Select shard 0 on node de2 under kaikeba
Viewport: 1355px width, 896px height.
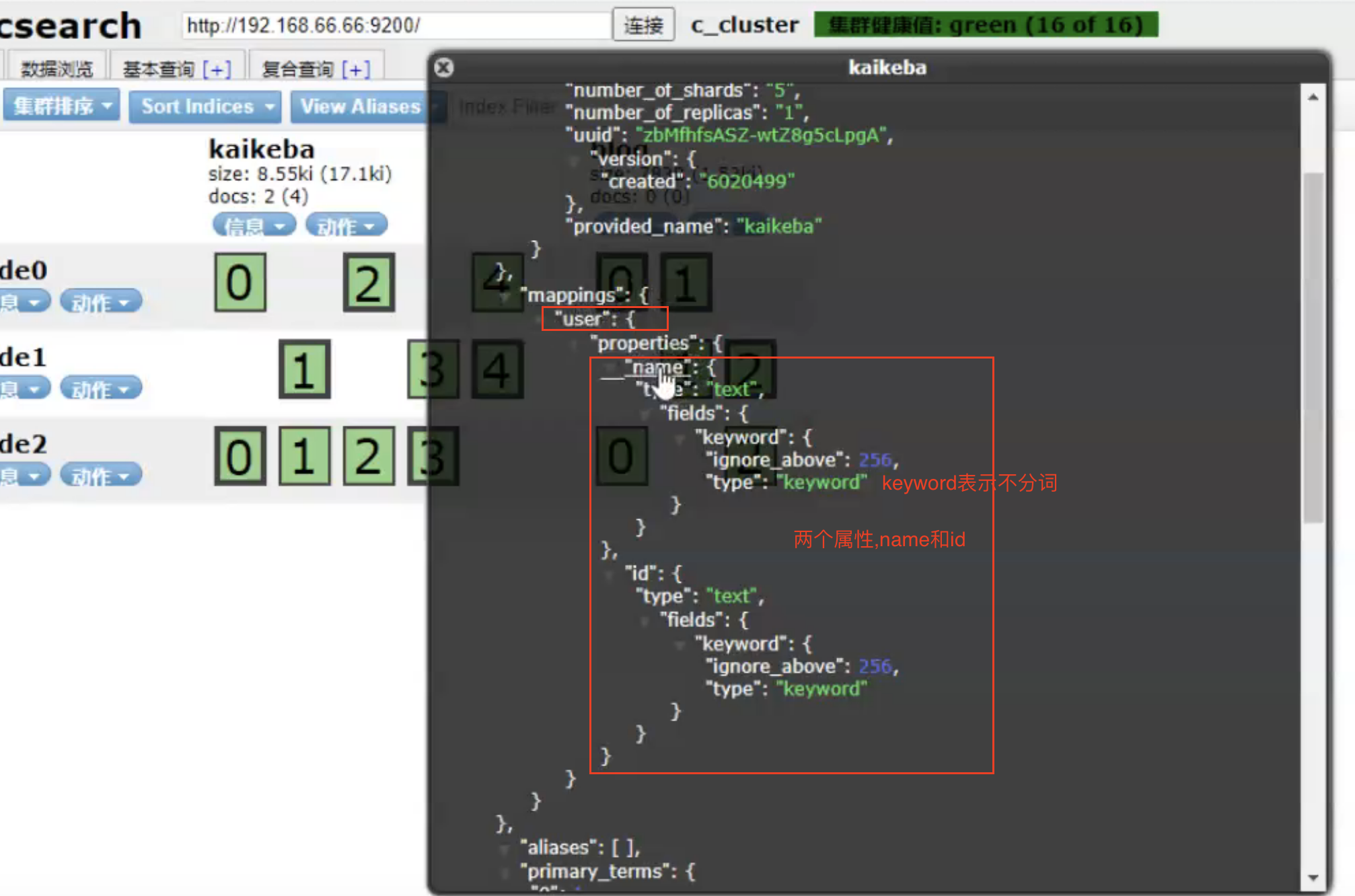tap(240, 456)
